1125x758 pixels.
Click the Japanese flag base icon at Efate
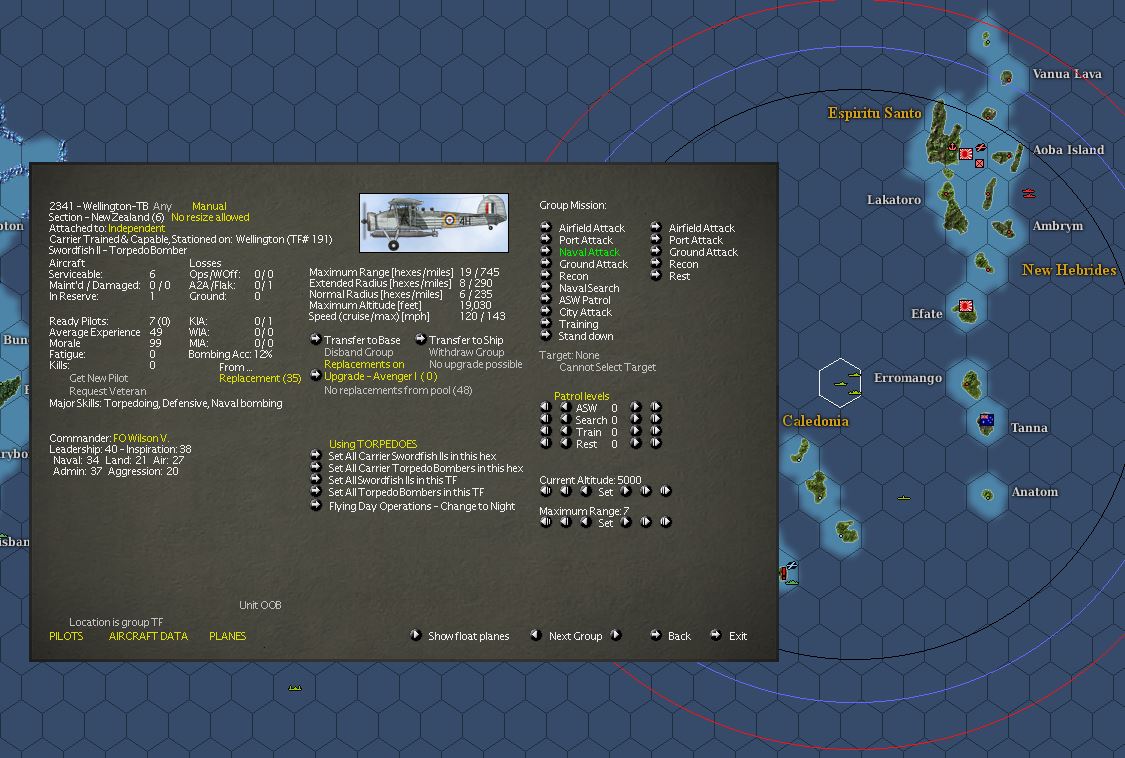966,307
